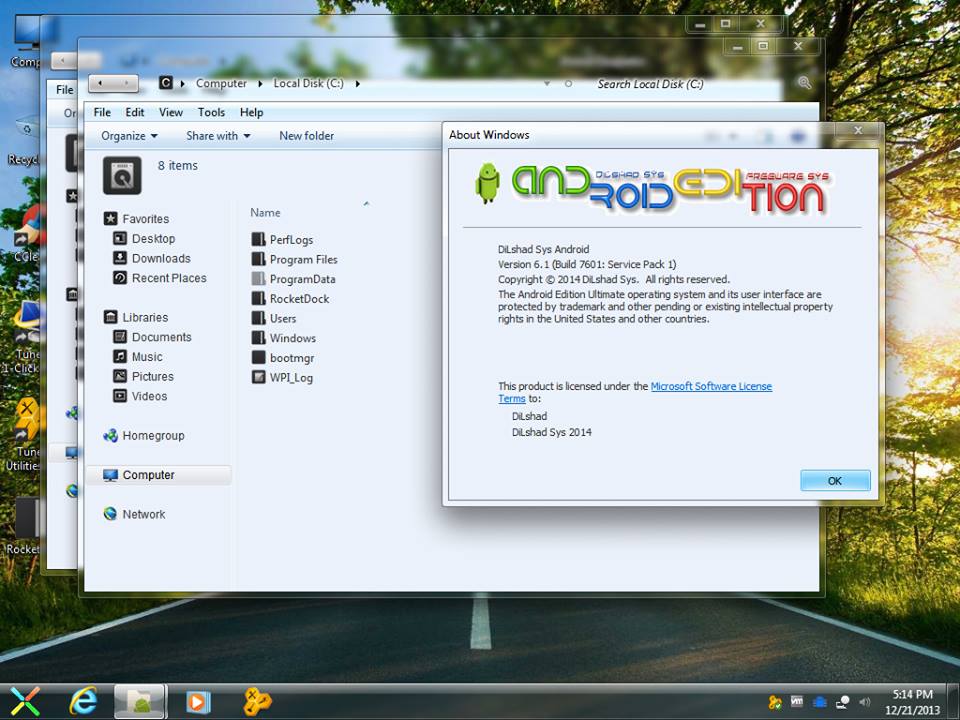Viewport: 960px width, 720px height.
Task: Open the Share with dropdown
Action: (x=218, y=136)
